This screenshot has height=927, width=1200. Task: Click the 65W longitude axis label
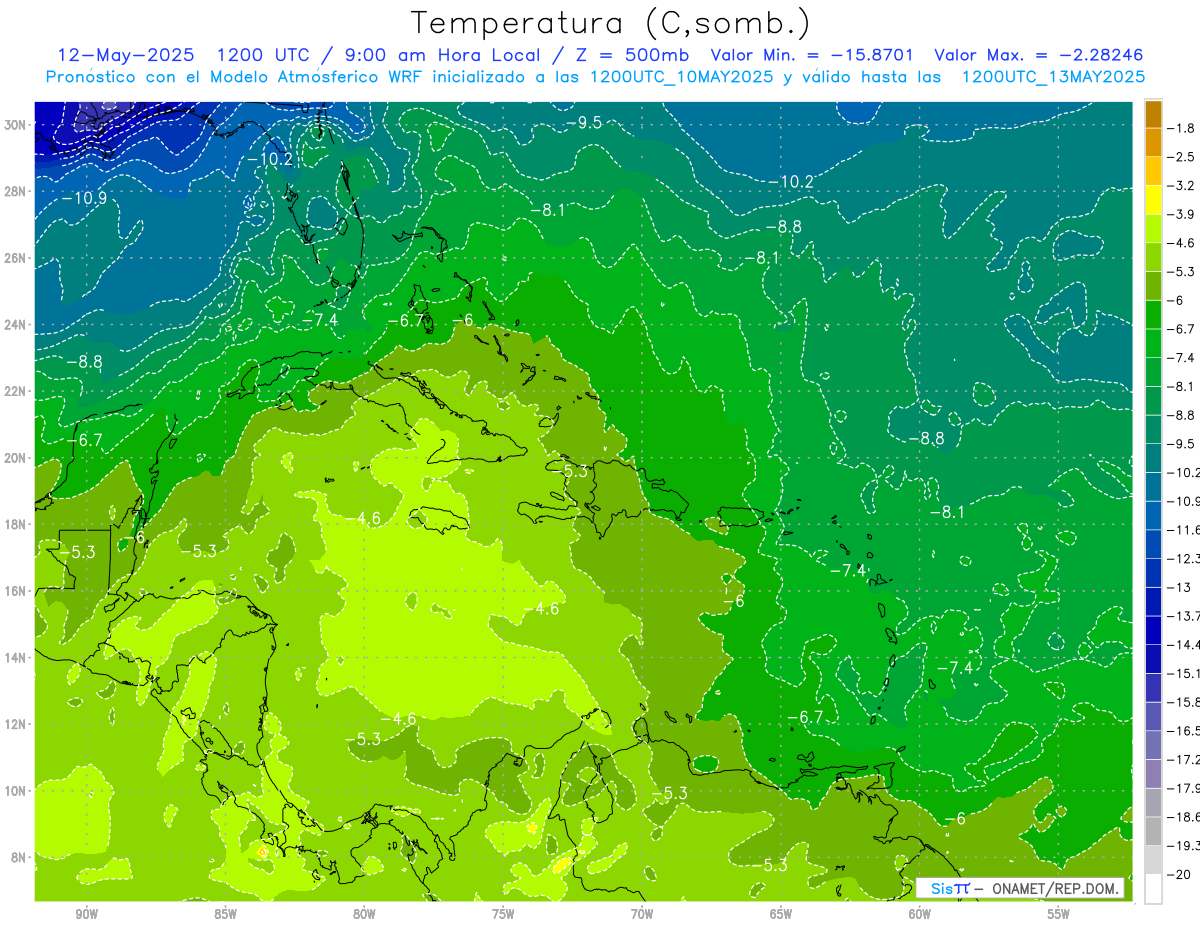781,914
